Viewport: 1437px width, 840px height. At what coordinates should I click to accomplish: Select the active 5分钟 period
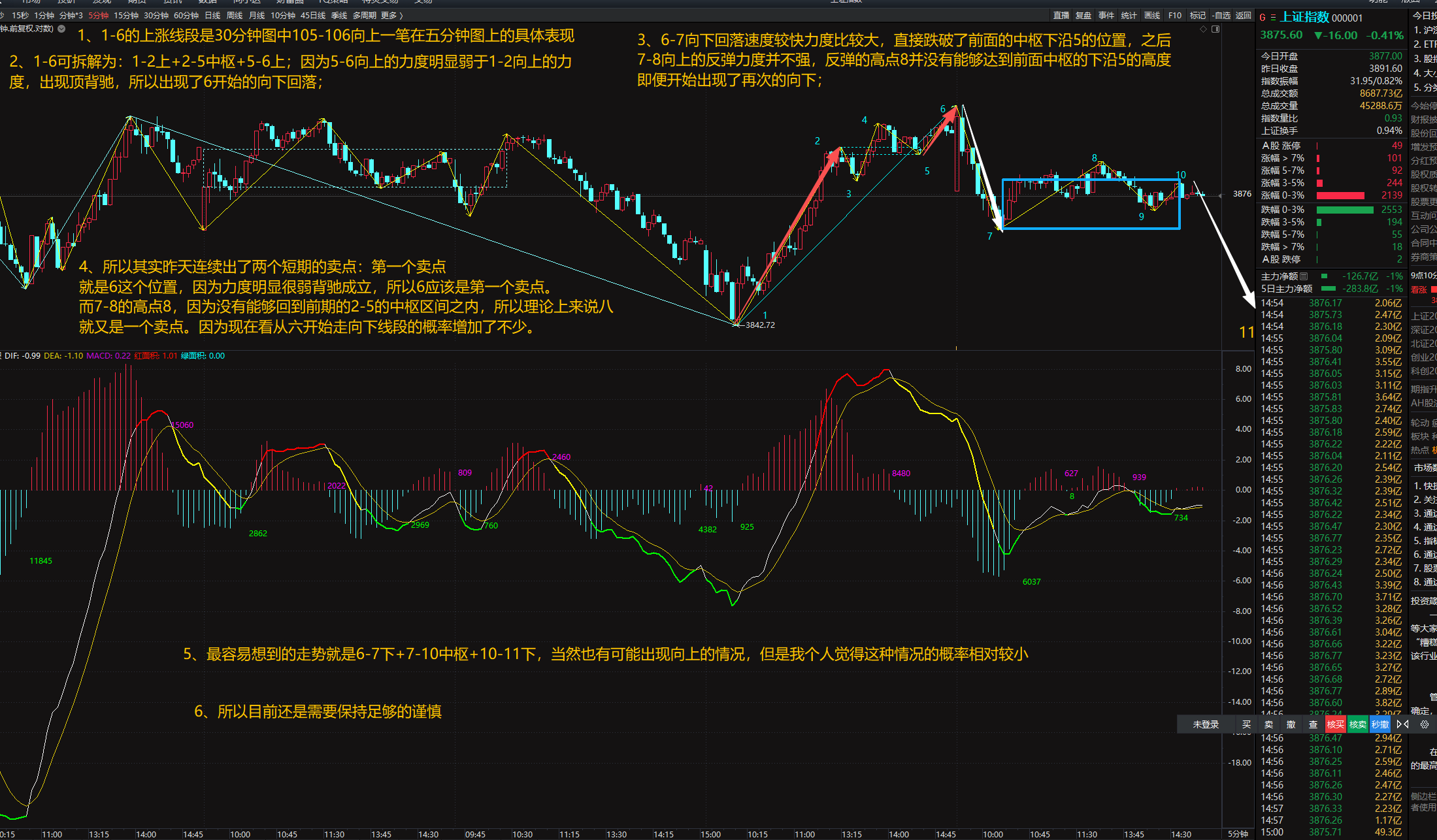(x=99, y=15)
